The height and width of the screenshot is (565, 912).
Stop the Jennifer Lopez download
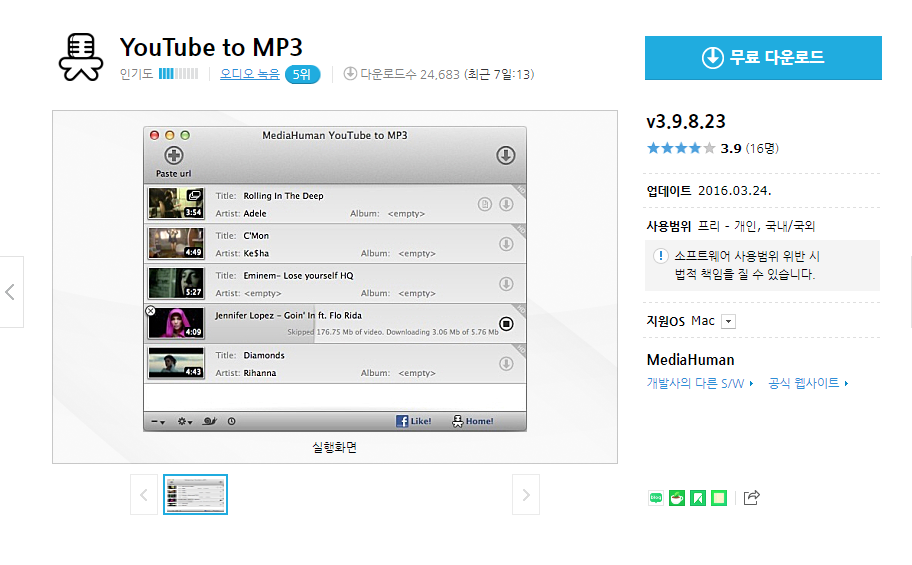coord(506,324)
